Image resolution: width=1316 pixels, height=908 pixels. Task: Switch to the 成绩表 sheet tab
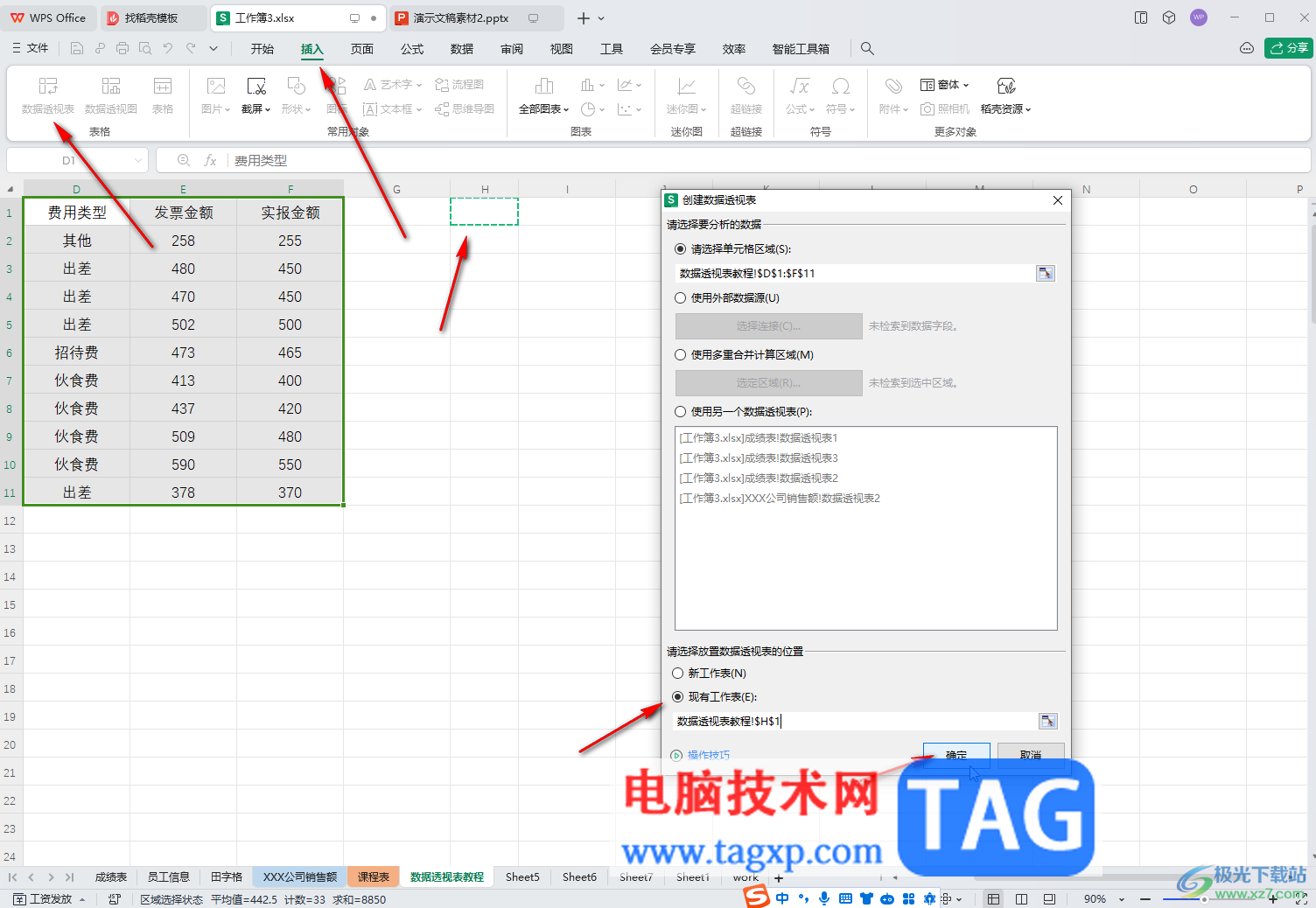tap(111, 877)
